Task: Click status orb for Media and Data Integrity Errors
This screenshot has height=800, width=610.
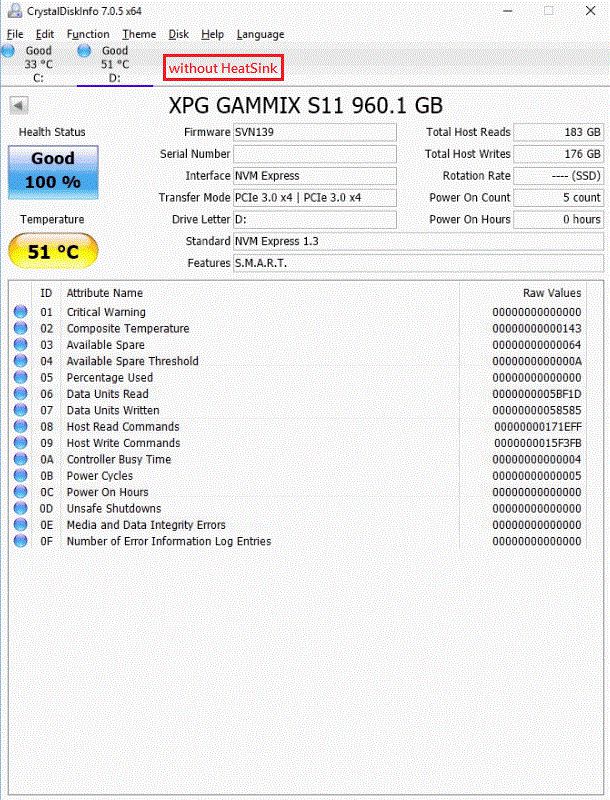Action: (20, 524)
